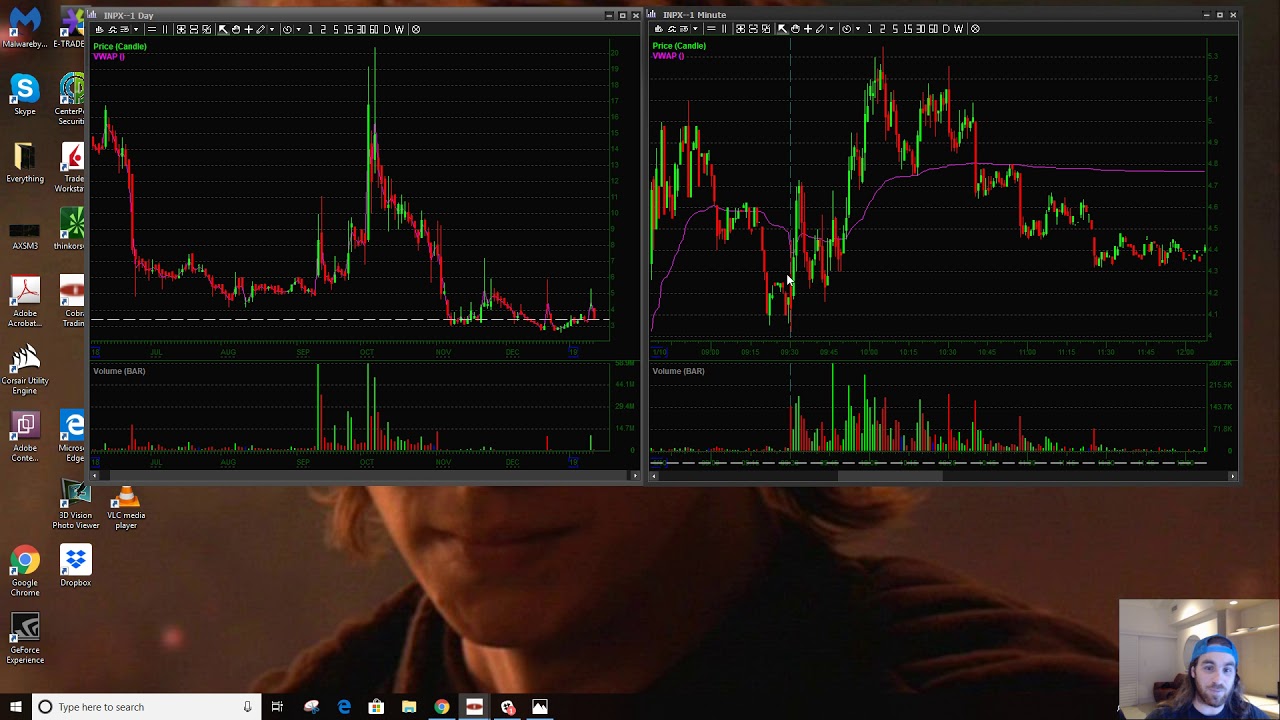Screen dimensions: 1280x720
Task: Click circled-X icon in Day chart toolbar
Action: click(416, 29)
